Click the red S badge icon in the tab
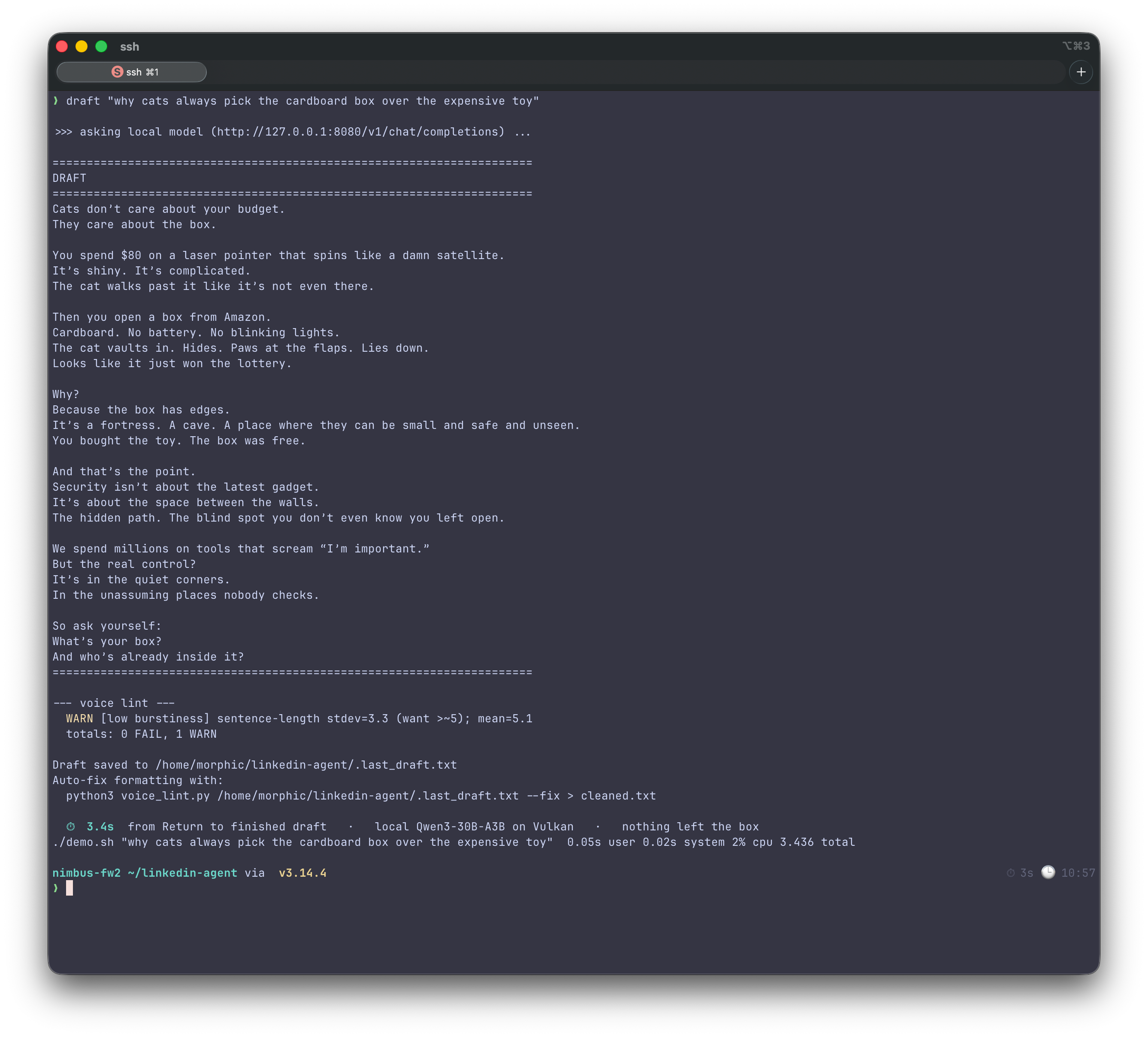This screenshot has height=1038, width=1148. pyautogui.click(x=117, y=72)
